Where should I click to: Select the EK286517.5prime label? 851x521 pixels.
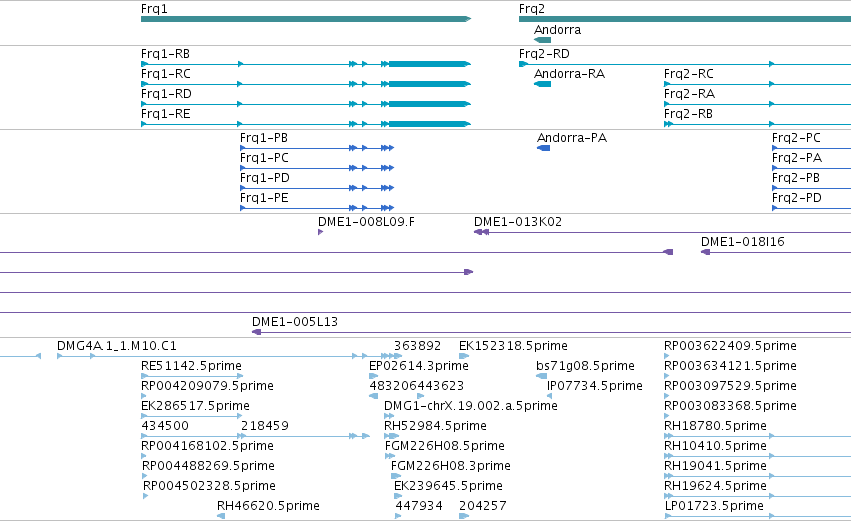(195, 406)
